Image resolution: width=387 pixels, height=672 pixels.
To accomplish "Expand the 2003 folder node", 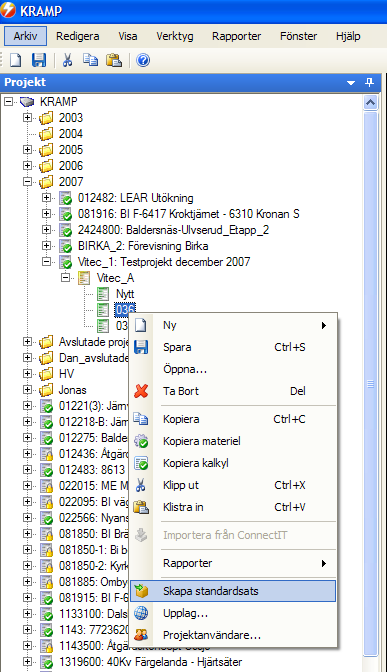I will [27, 117].
